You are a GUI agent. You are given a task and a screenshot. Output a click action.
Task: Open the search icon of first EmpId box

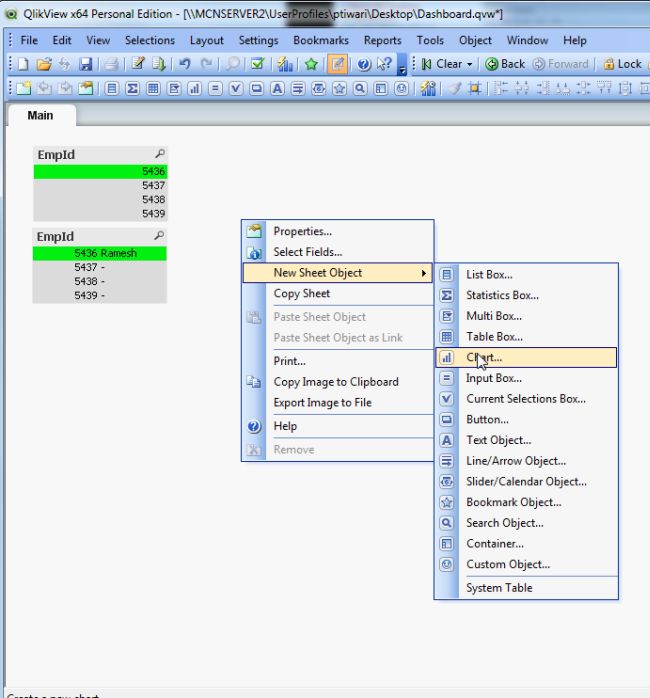[160, 154]
